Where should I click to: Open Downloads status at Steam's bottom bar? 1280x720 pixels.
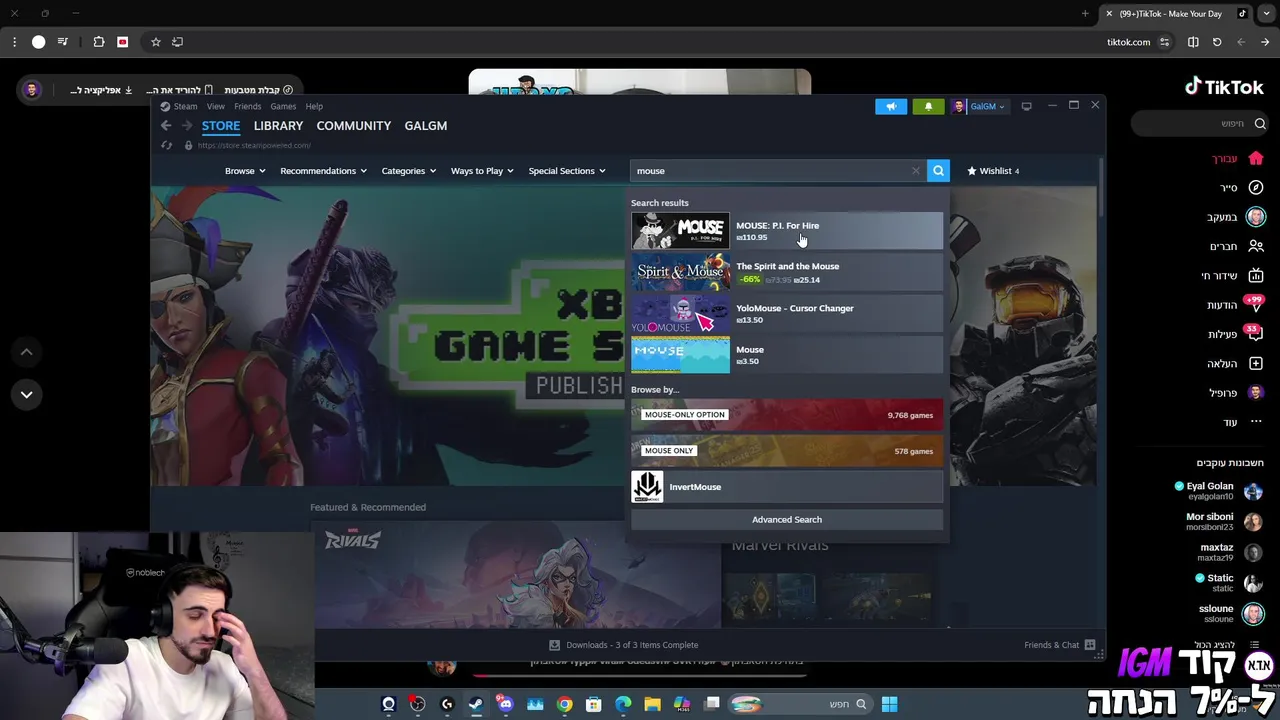click(624, 645)
